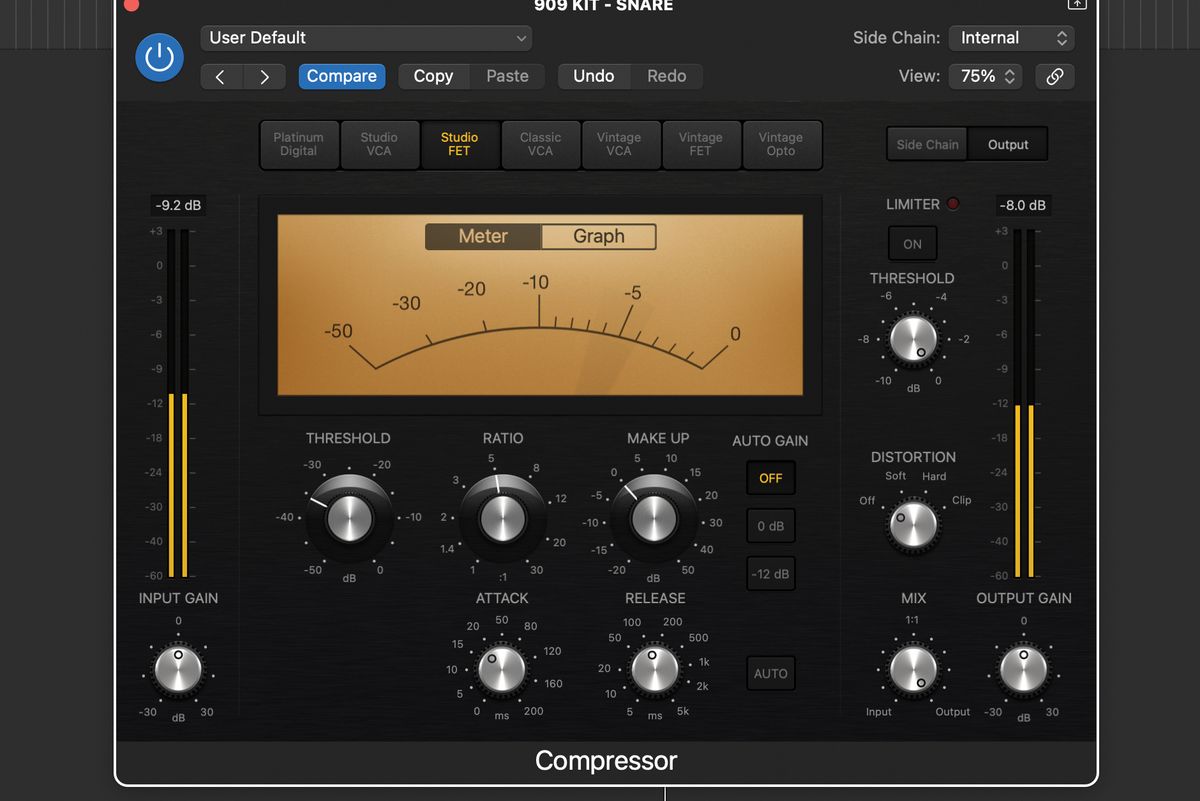Click the upward arrow icon in the top corner

[x=1077, y=5]
